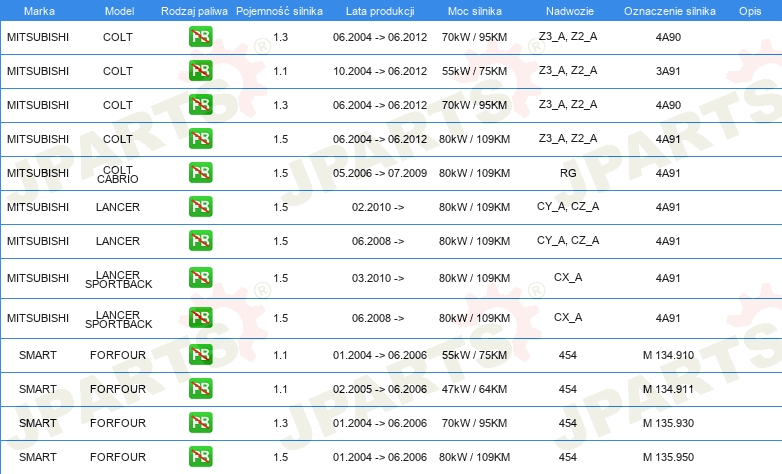Select engine code M 134.911
The height and width of the screenshot is (474, 782).
668,389
